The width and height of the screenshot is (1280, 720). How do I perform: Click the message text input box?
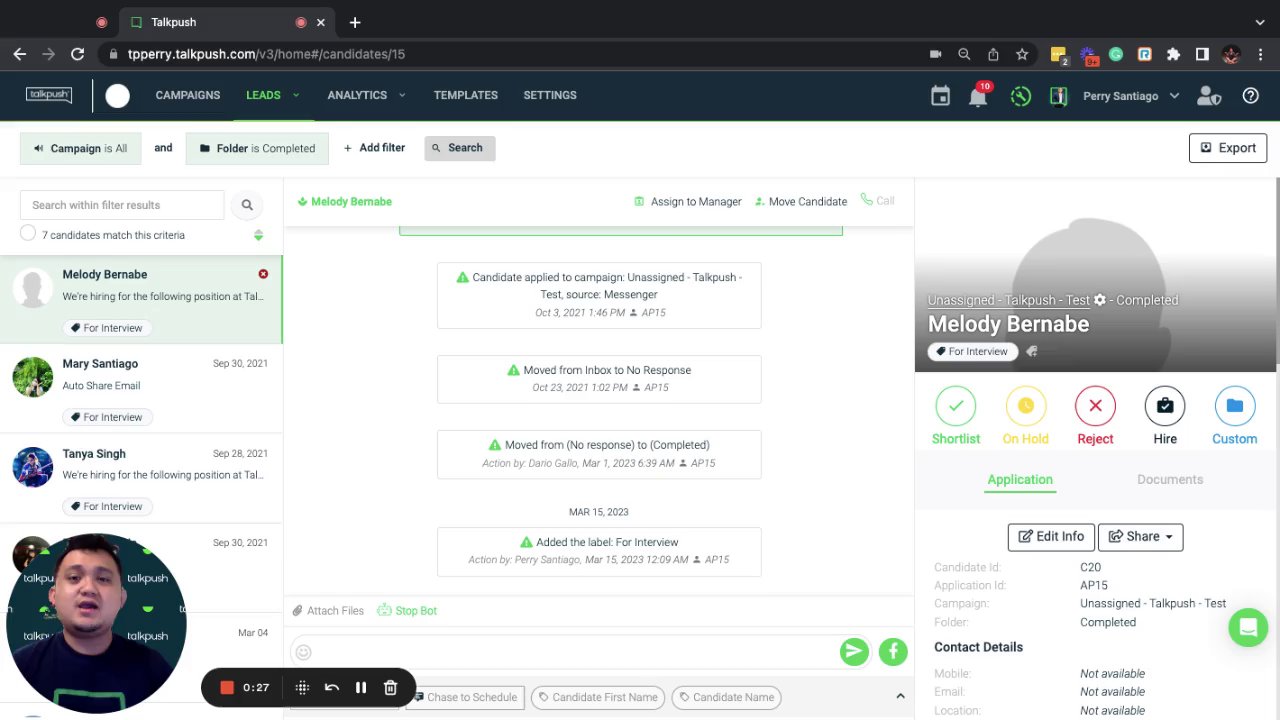[575, 652]
